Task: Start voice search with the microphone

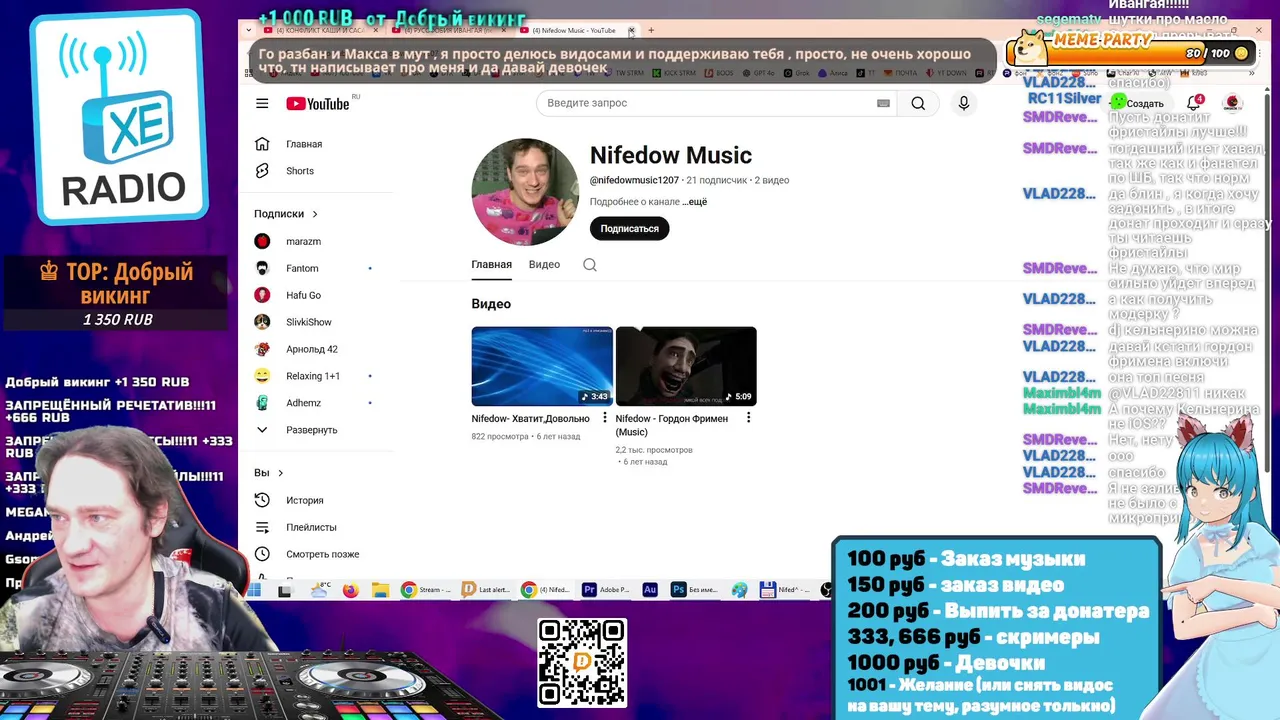Action: coord(964,103)
